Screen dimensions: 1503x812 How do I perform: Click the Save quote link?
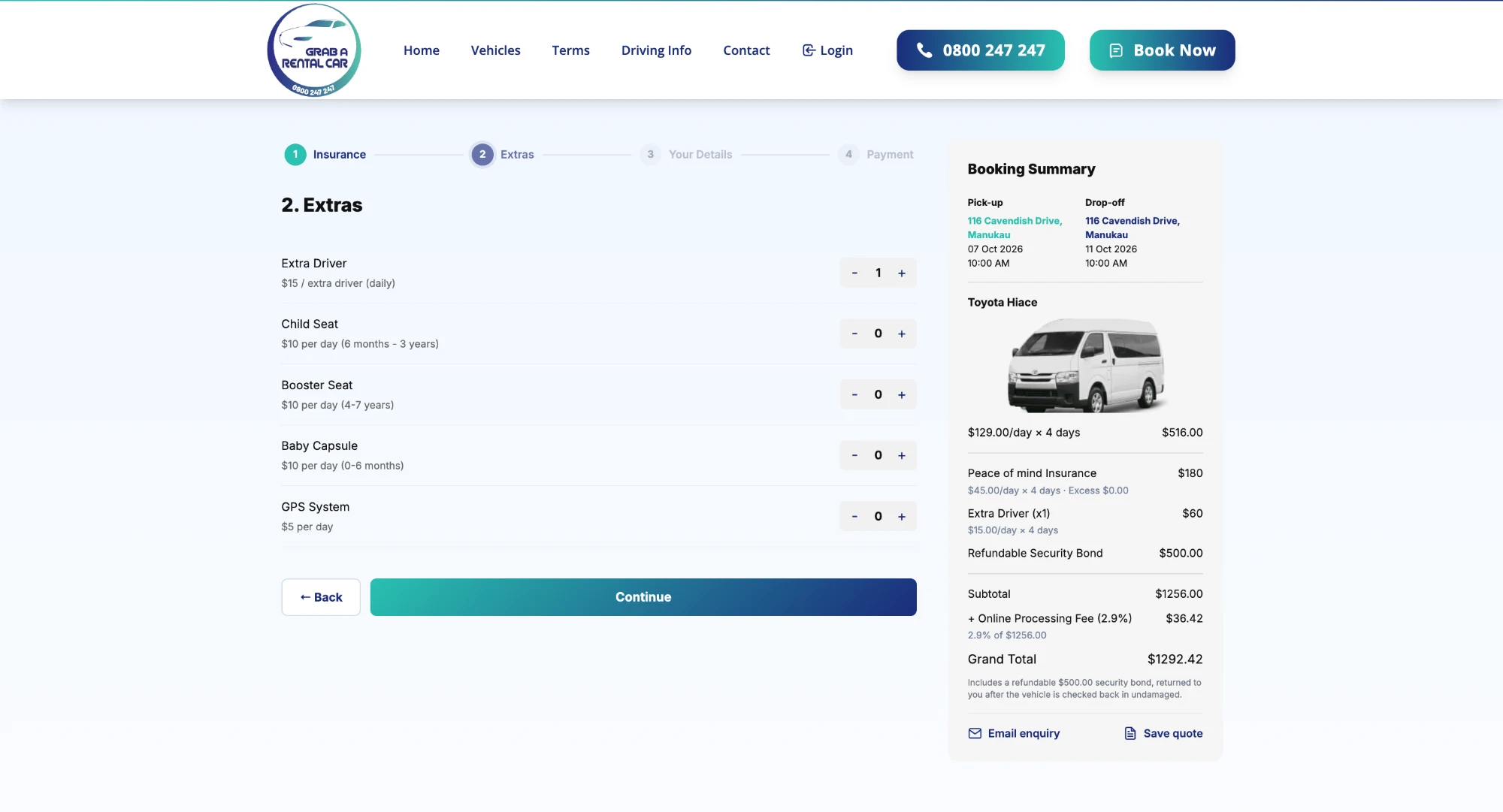[1163, 733]
